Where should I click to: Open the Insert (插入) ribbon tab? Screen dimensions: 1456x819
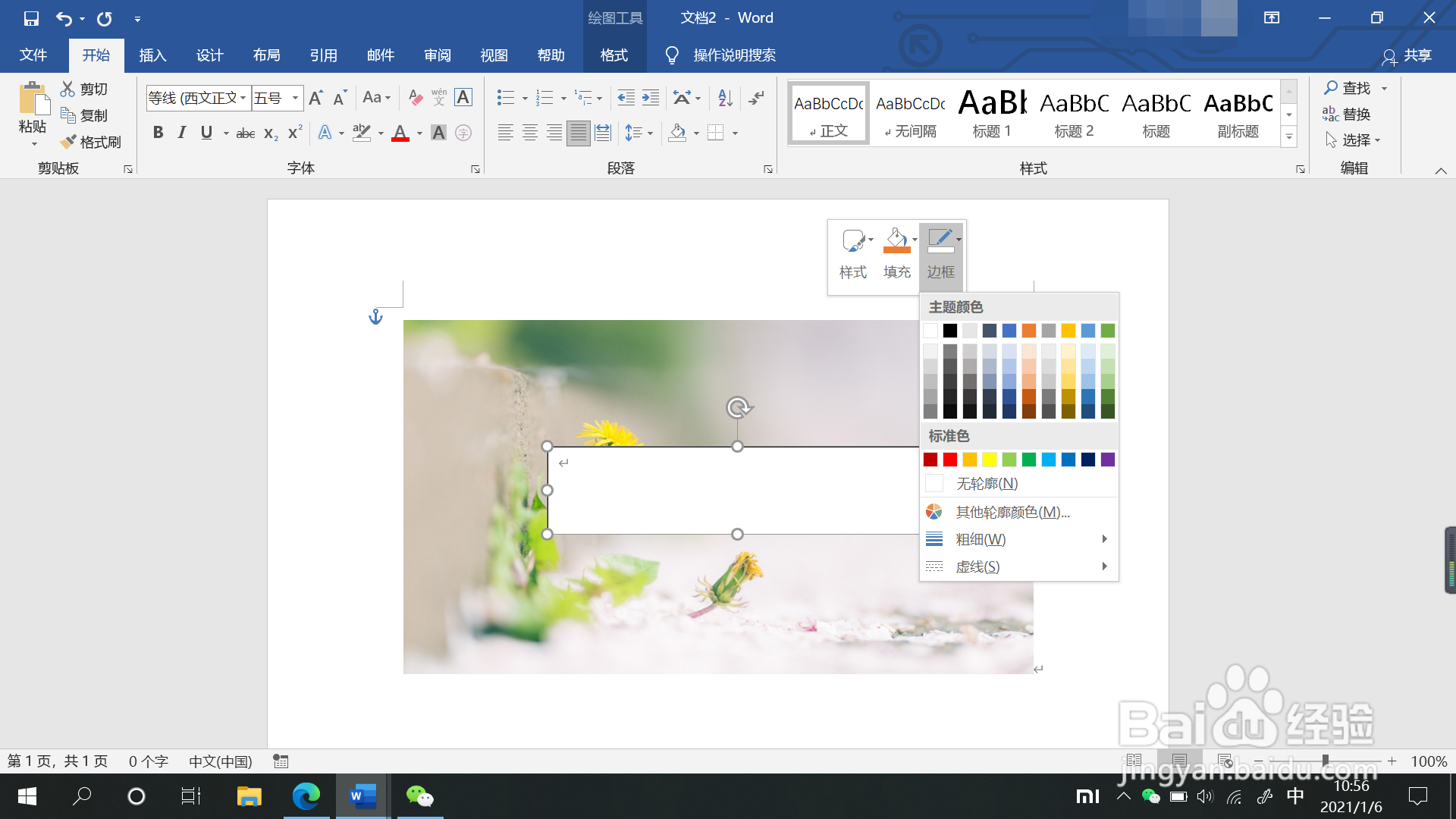click(x=152, y=55)
